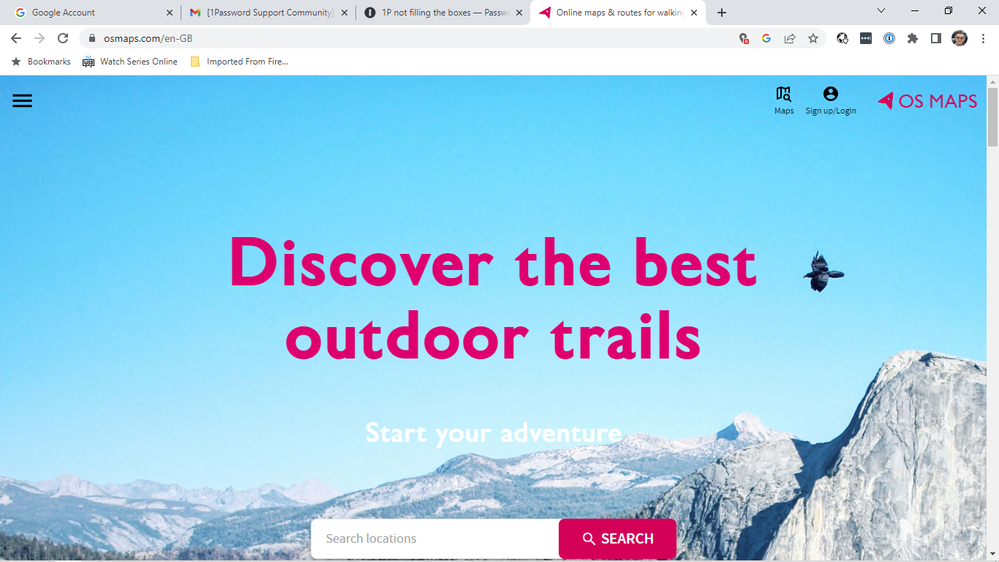Viewport: 999px width, 562px height.
Task: Open the Chrome Extensions puzzle icon
Action: 912,38
